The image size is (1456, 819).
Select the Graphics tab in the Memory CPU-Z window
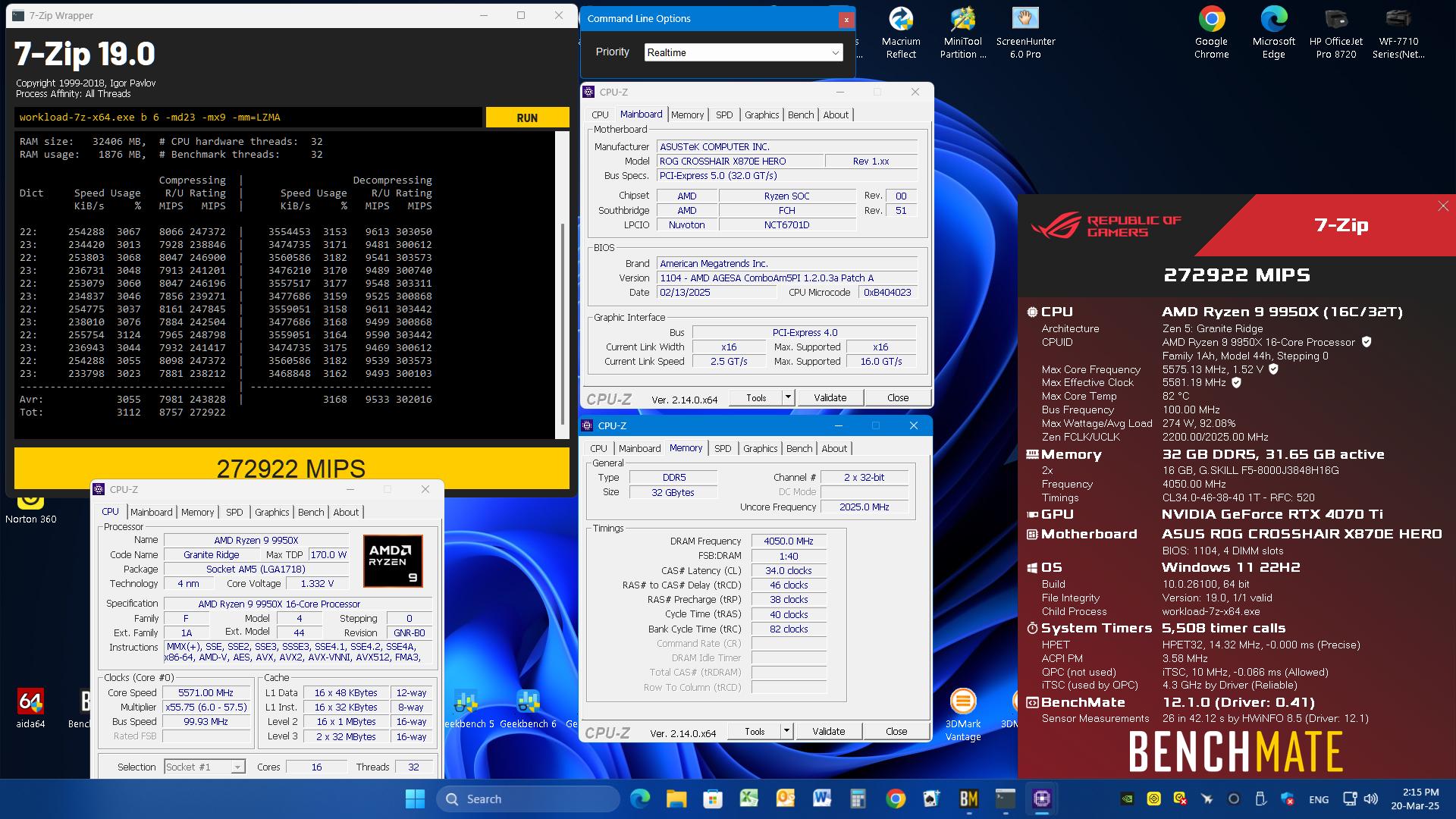(761, 448)
